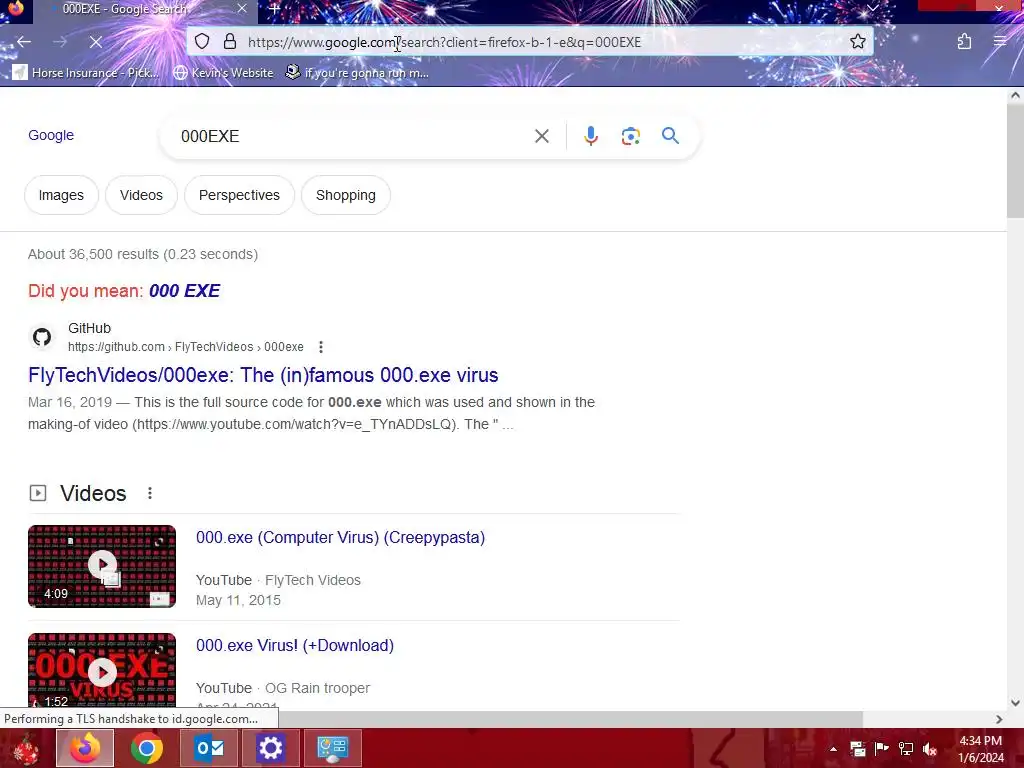
Task: Go forward using the browser forward arrow
Action: click(x=60, y=42)
